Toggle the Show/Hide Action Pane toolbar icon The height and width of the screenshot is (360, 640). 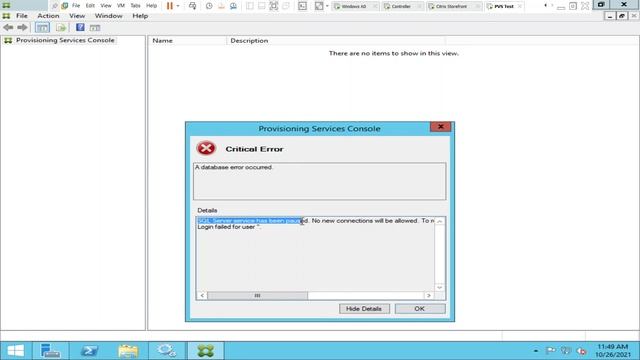95,28
